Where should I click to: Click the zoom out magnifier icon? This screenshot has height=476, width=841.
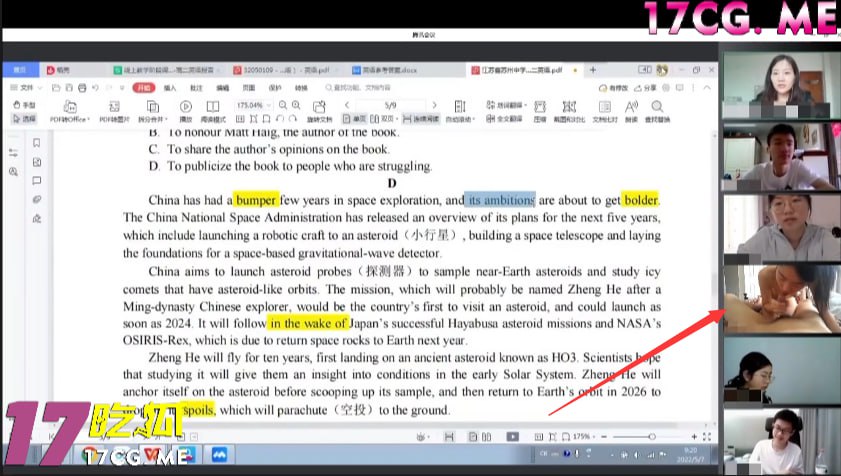coord(283,105)
